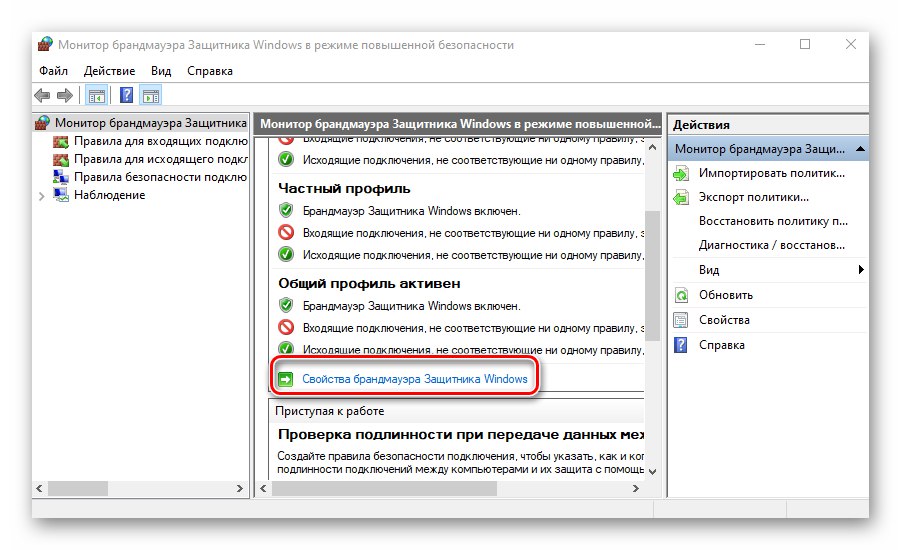Click the Обновить refresh icon
901x550 pixels.
(681, 295)
